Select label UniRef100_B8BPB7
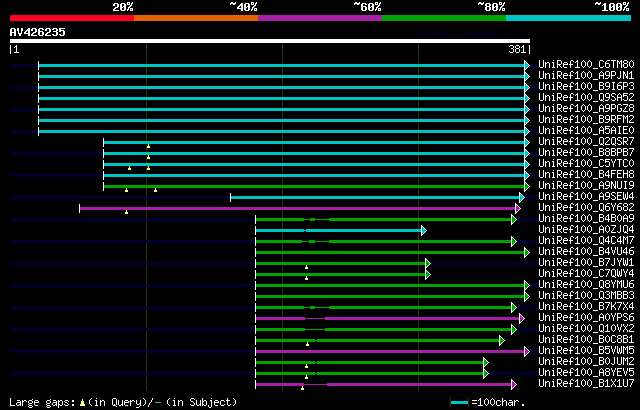The height and width of the screenshot is (410, 640). tap(586, 152)
